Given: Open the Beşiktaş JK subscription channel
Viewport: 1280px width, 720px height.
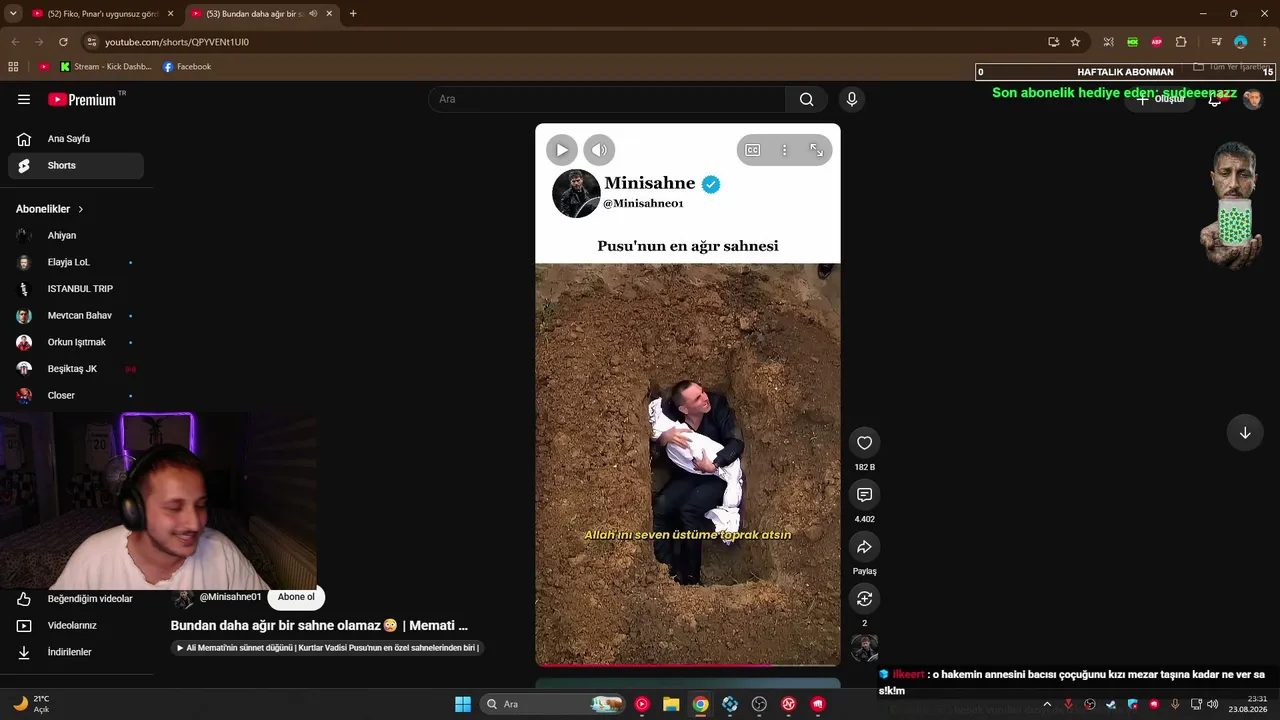Looking at the screenshot, I should pyautogui.click(x=76, y=369).
